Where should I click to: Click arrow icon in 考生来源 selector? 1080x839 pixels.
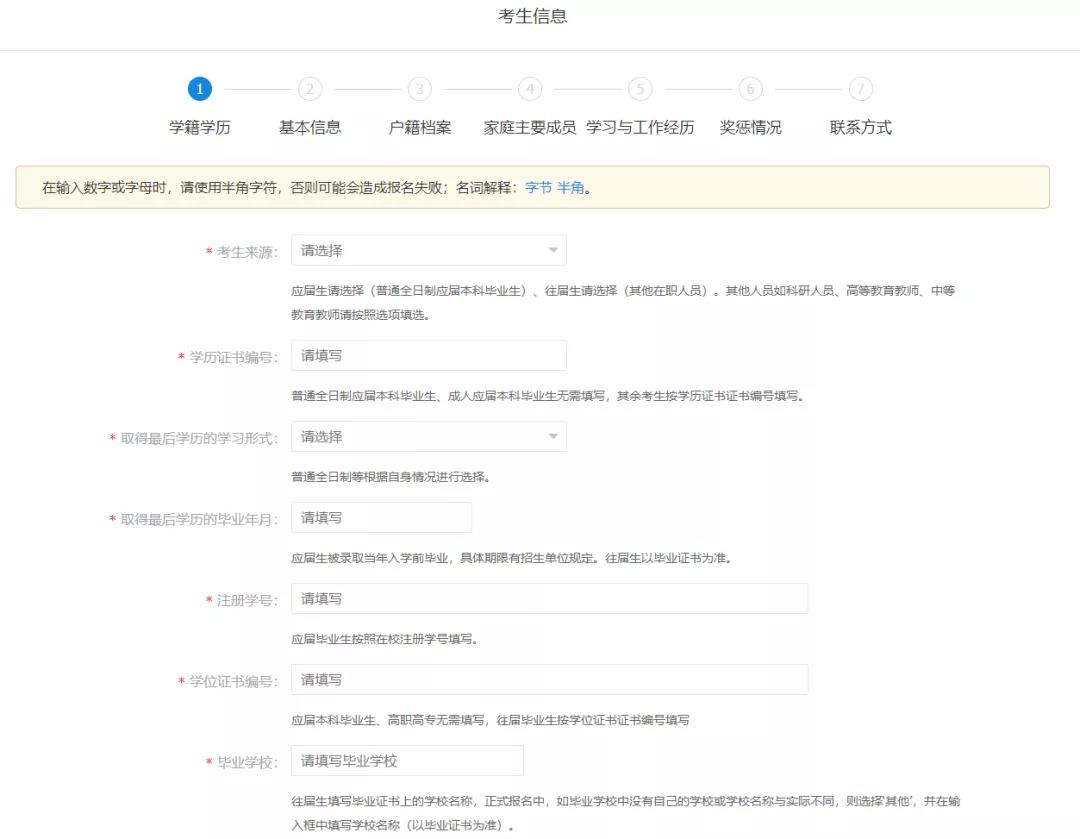coord(553,250)
